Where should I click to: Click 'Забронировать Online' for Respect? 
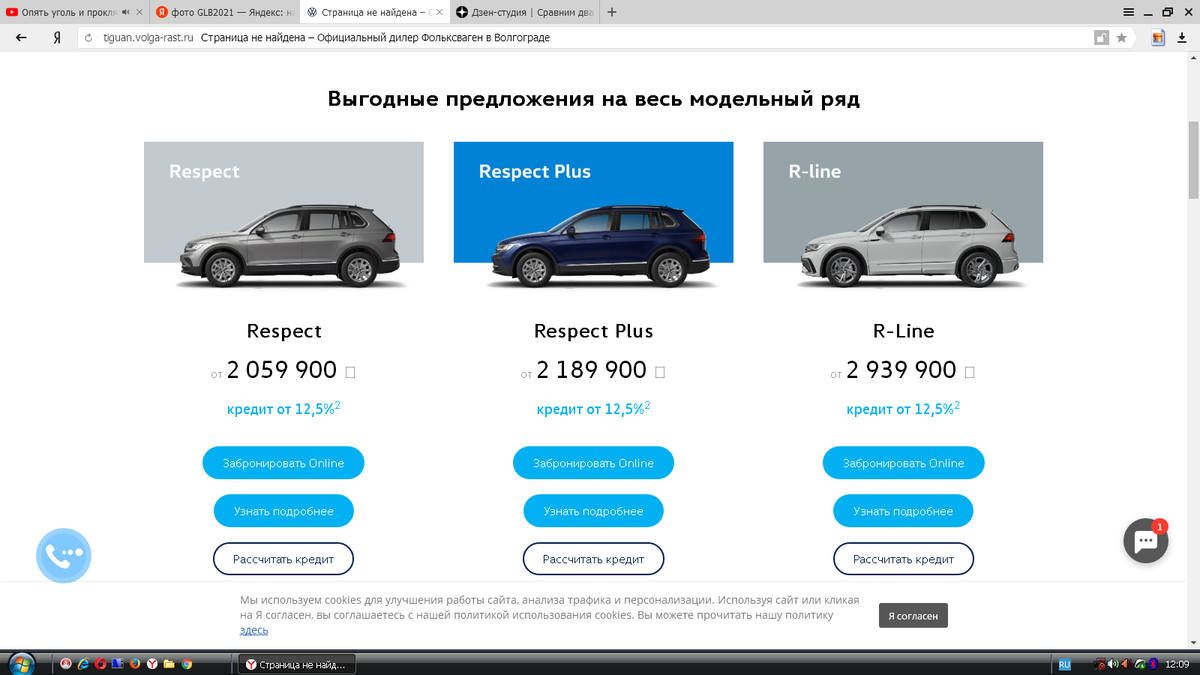pos(283,463)
